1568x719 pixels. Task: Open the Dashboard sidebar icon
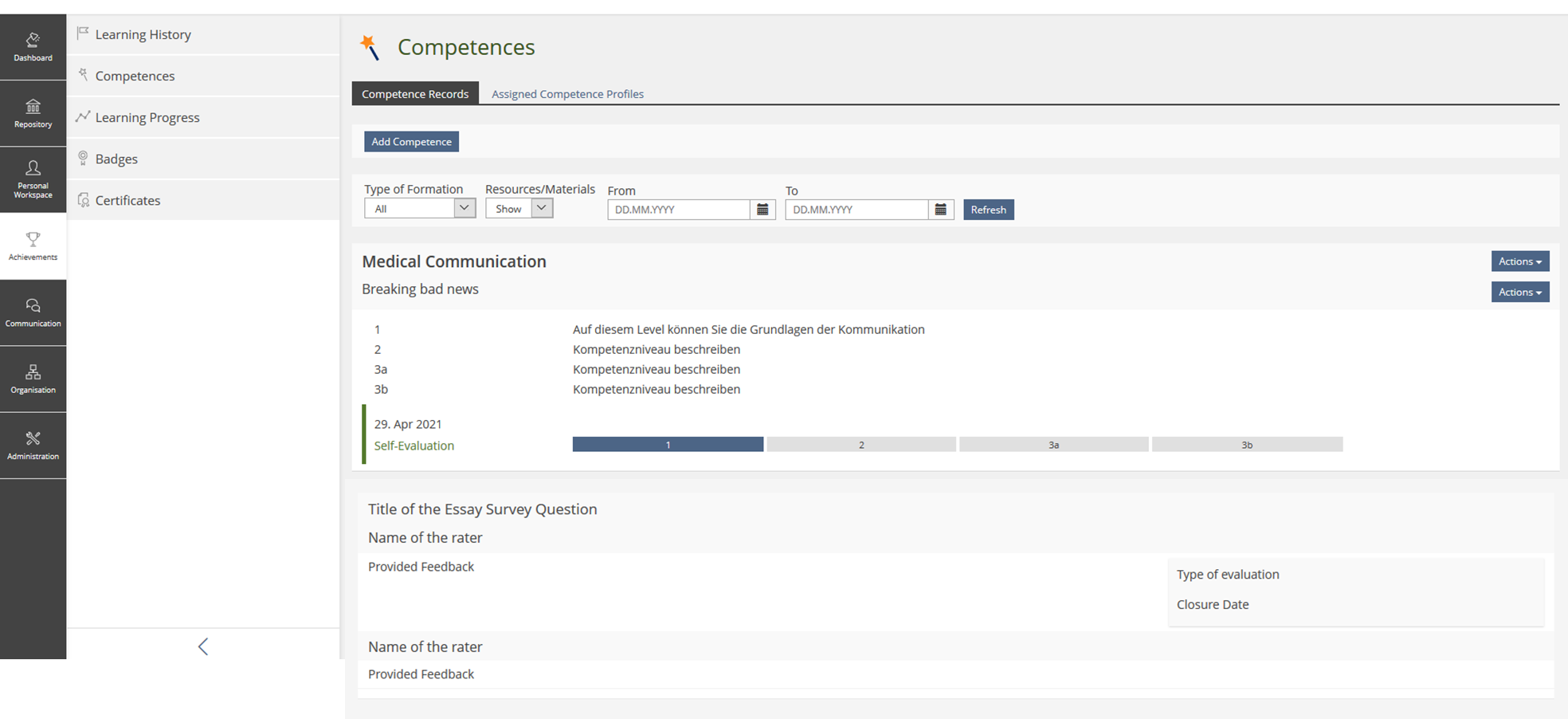point(33,46)
